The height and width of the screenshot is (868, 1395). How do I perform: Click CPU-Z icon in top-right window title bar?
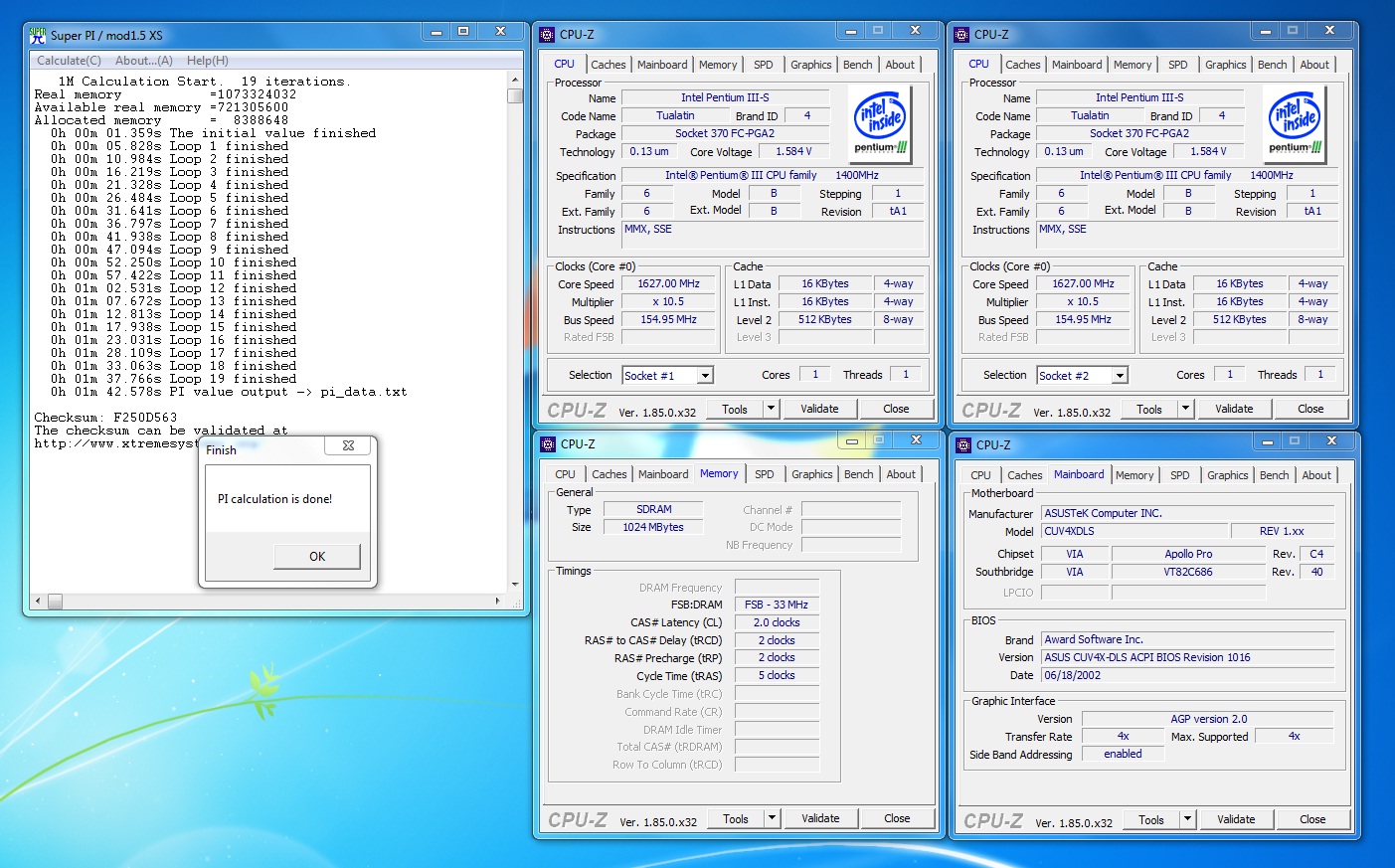click(x=961, y=35)
